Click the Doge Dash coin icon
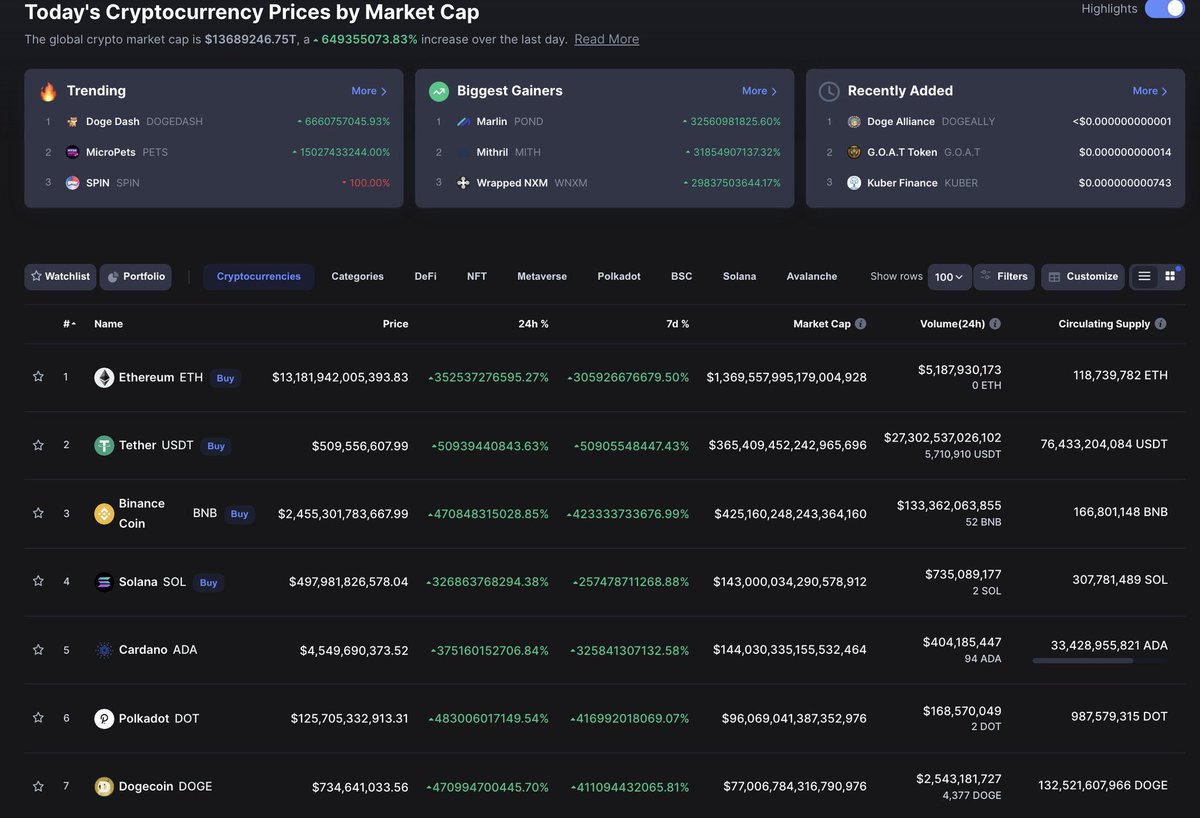Viewport: 1200px width, 818px height. [73, 122]
